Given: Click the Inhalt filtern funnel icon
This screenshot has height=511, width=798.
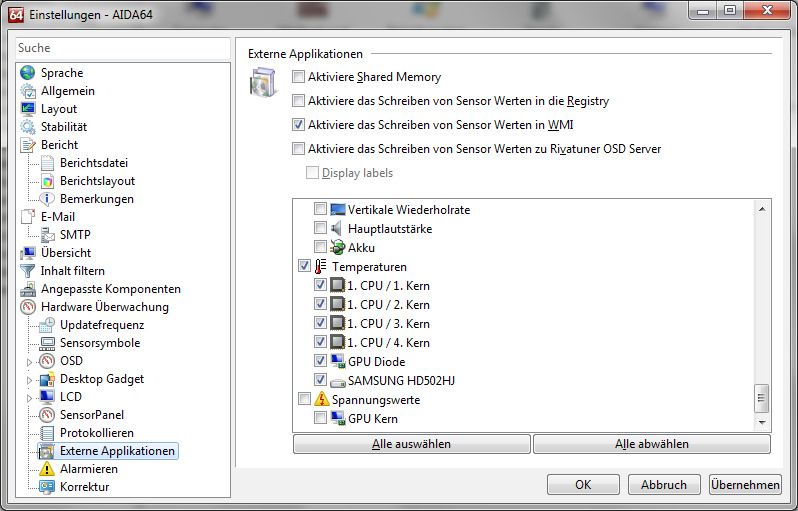Looking at the screenshot, I should pyautogui.click(x=28, y=271).
